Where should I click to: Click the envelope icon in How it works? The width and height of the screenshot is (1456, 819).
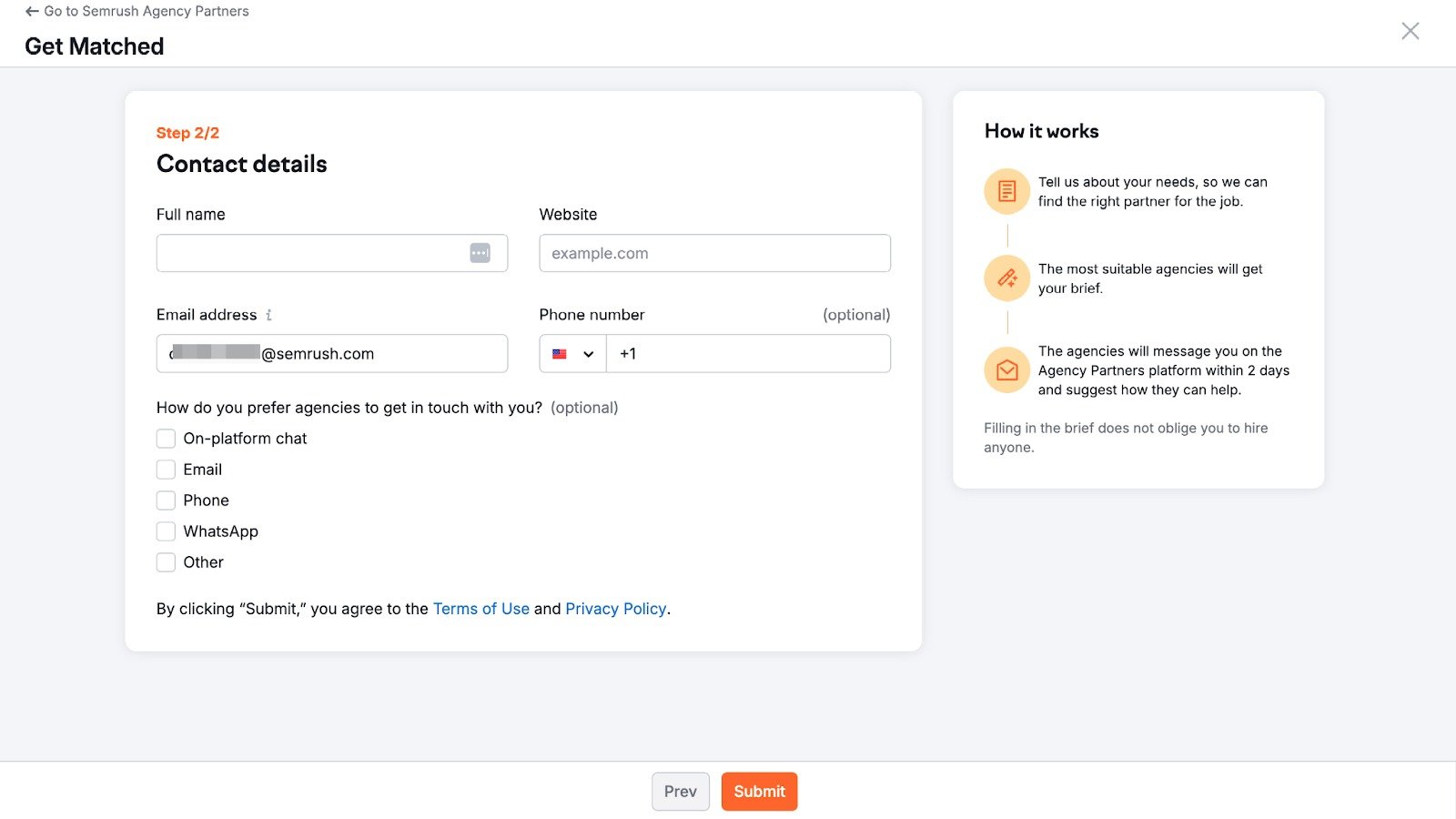(x=1006, y=369)
